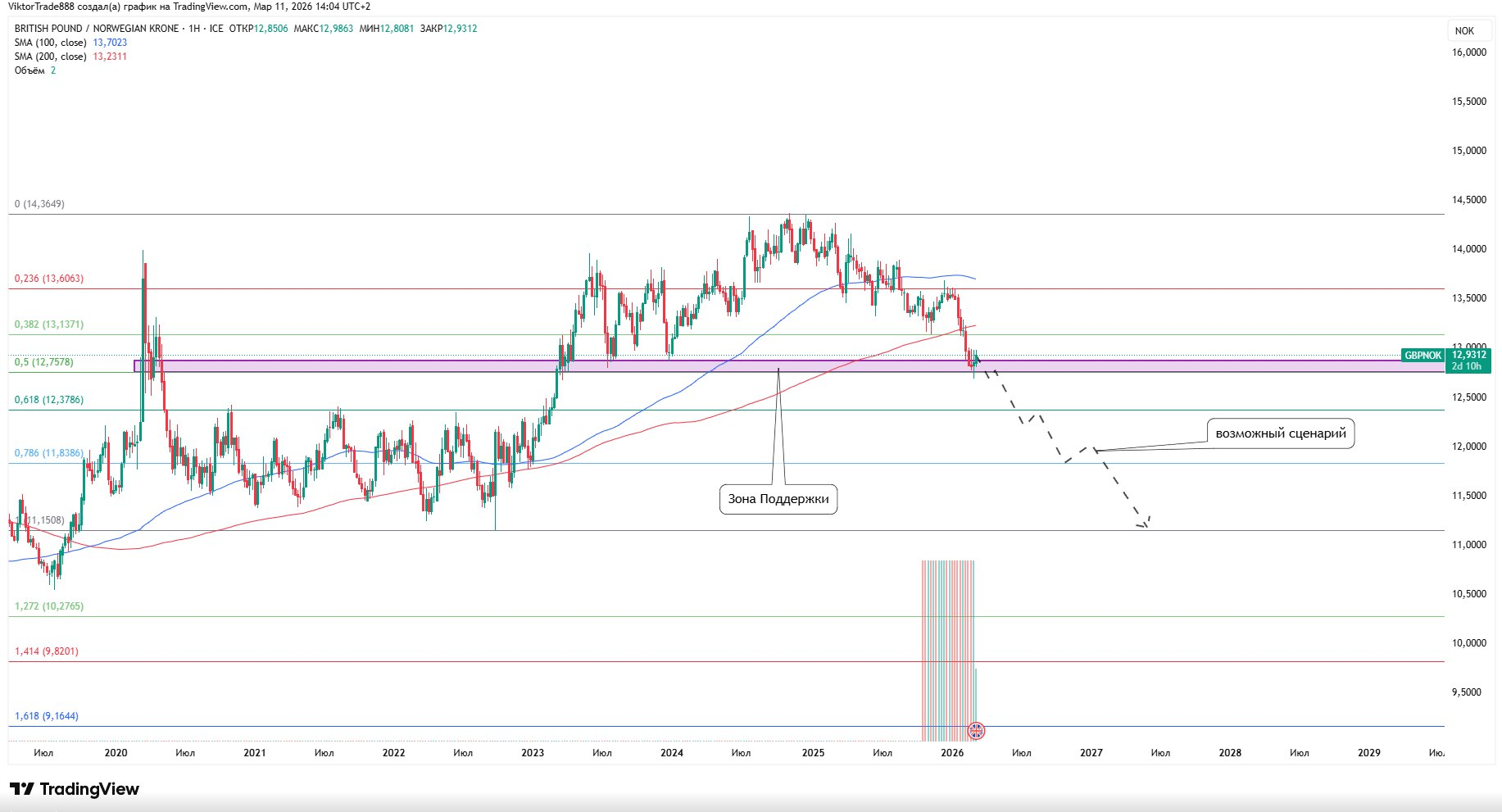1502x812 pixels.
Task: Click the 'Зона Поддержки' annotation box
Action: 778,499
